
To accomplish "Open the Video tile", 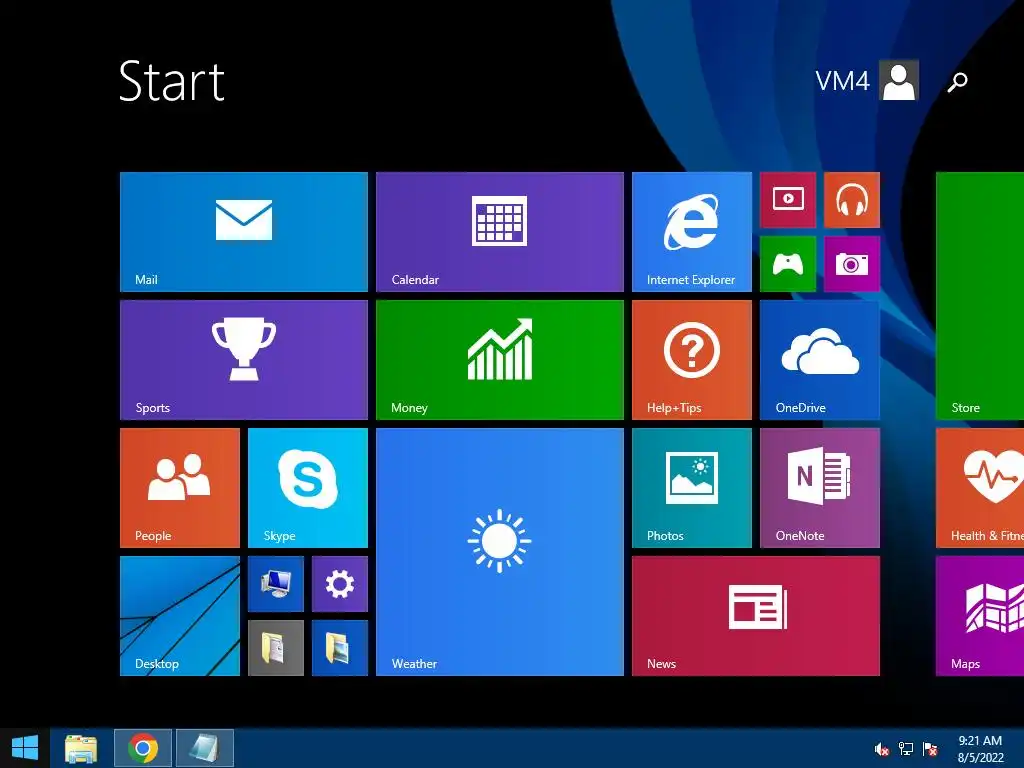I will click(788, 200).
